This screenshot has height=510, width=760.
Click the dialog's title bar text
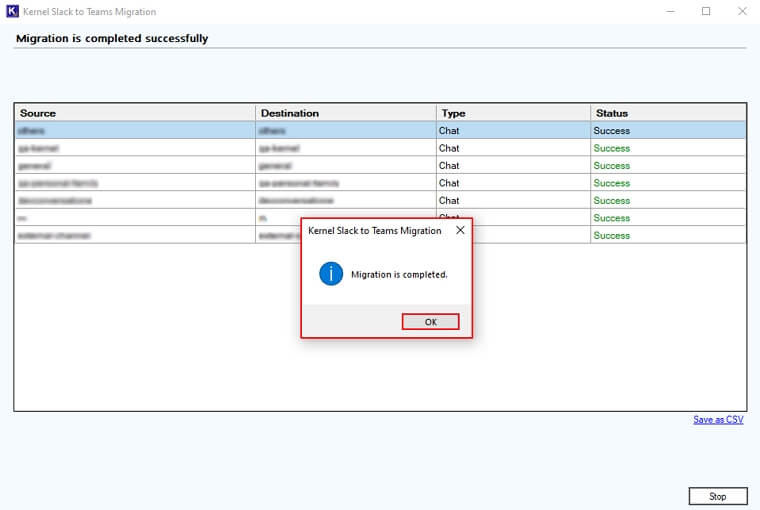tap(375, 231)
